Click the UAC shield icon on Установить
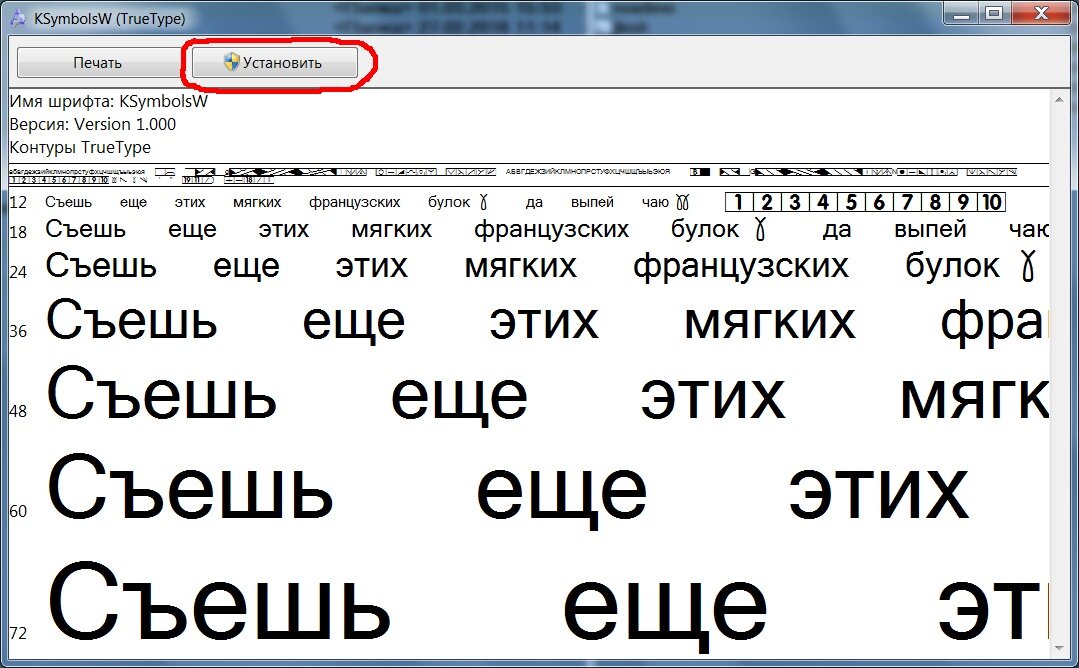 (x=231, y=61)
